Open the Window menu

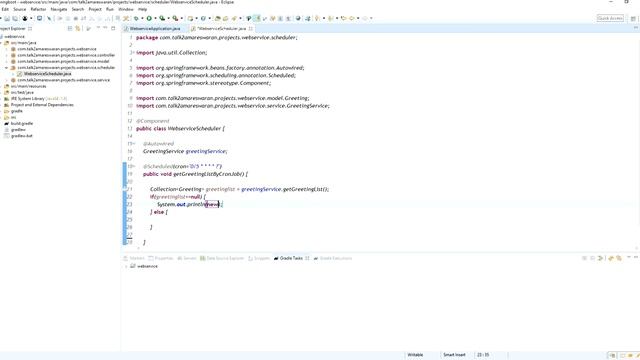pyautogui.click(x=126, y=9)
